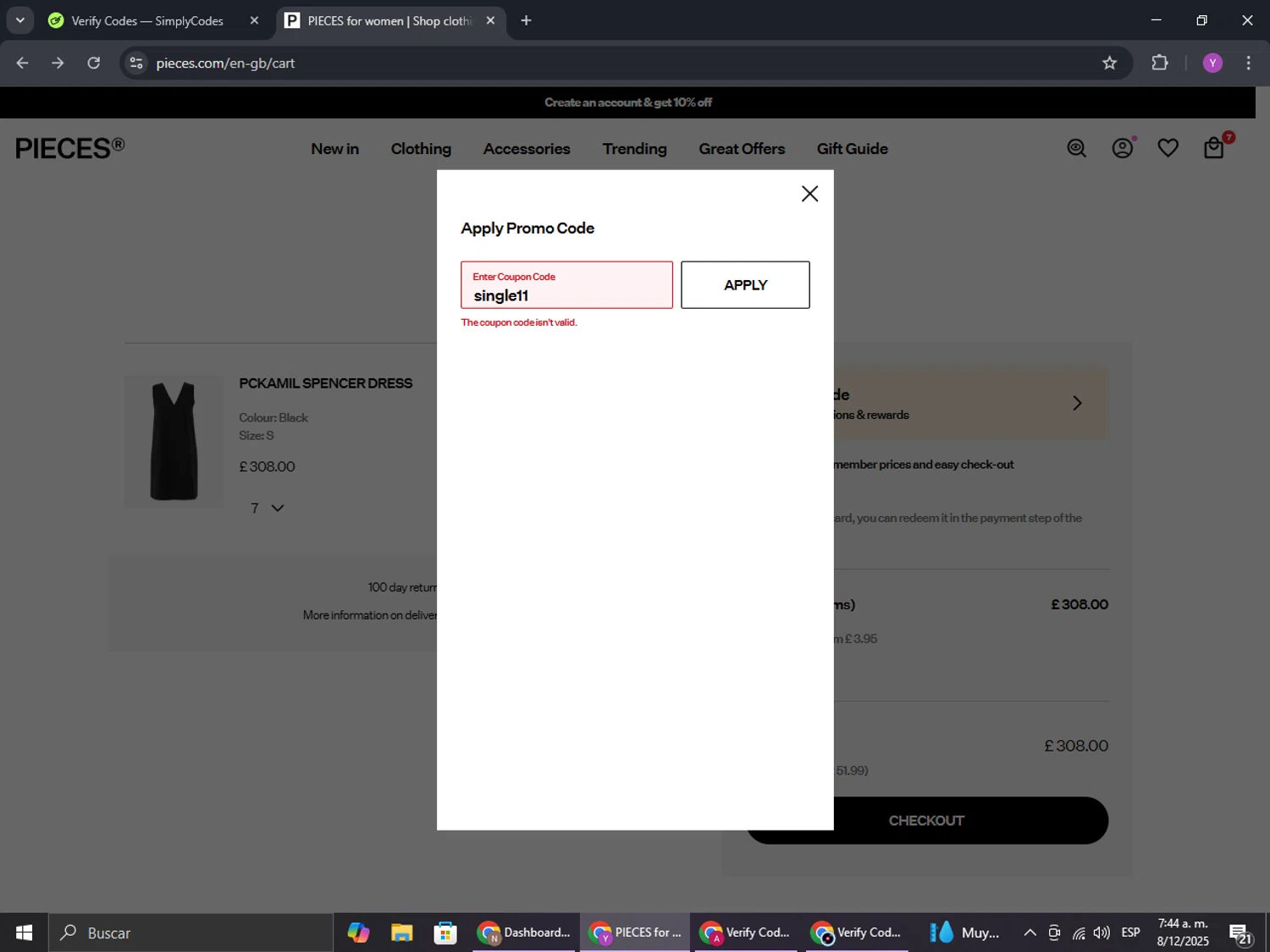The image size is (1270, 952).
Task: Switch to Verify Codes SimplyCodes tab
Action: click(147, 20)
